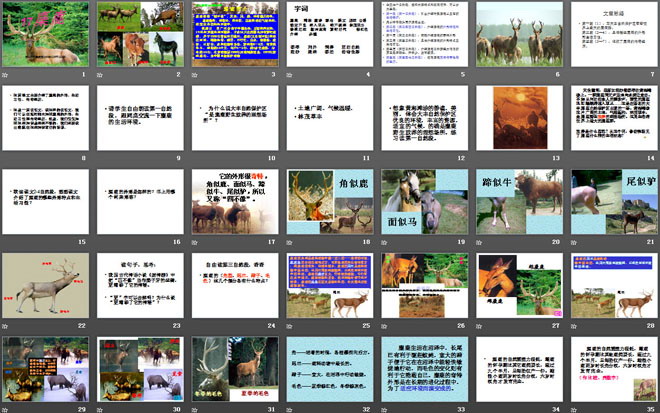This screenshot has width=660, height=413.
Task: Select slide 5 with blue and black text
Action: click(425, 34)
